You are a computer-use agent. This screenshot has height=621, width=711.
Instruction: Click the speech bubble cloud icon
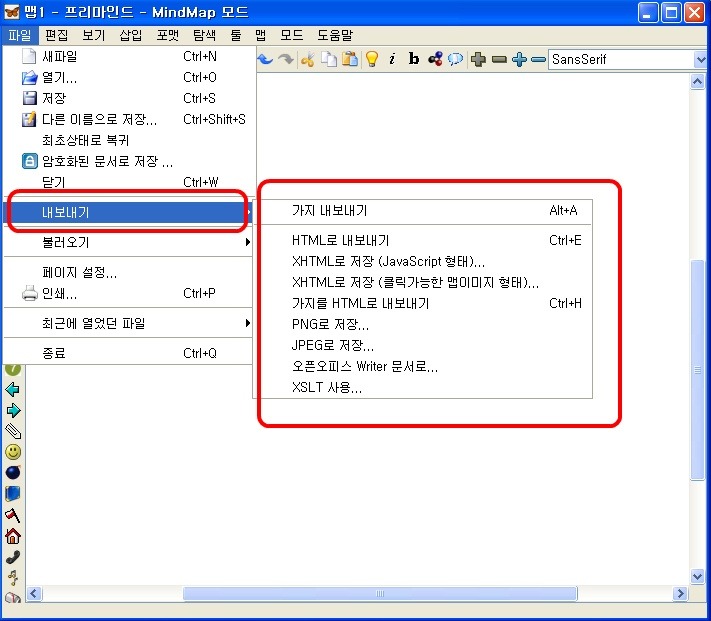tap(455, 59)
